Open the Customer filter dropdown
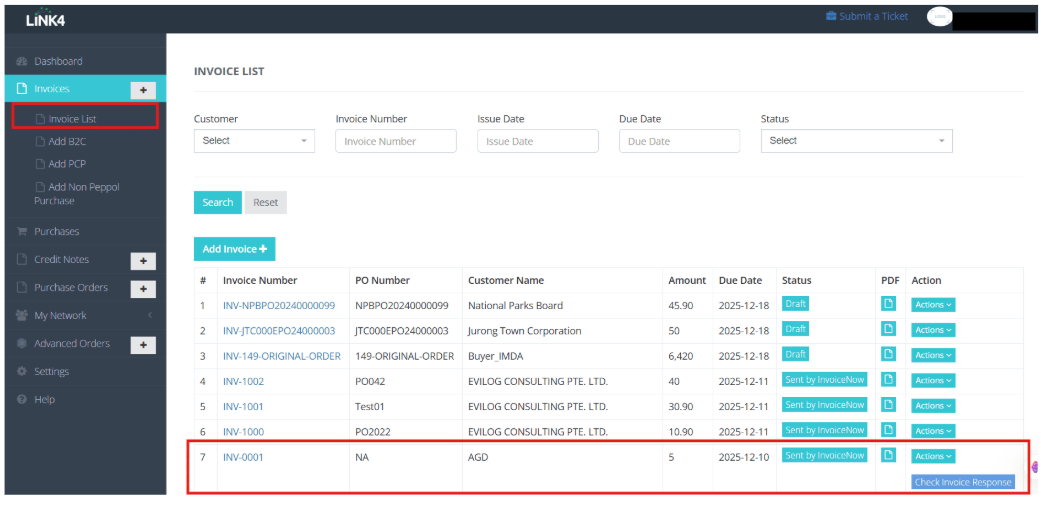The width and height of the screenshot is (1041, 507). click(x=254, y=141)
